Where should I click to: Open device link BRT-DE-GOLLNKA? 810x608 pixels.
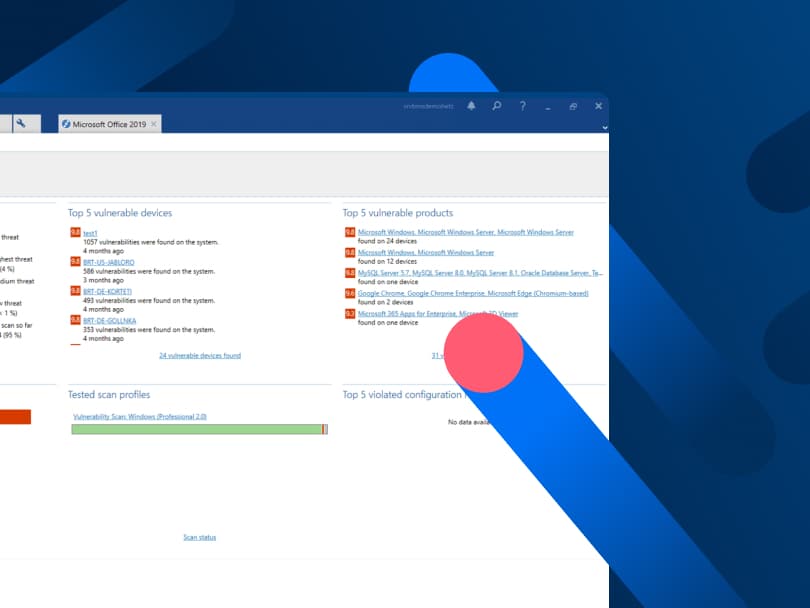pyautogui.click(x=110, y=321)
